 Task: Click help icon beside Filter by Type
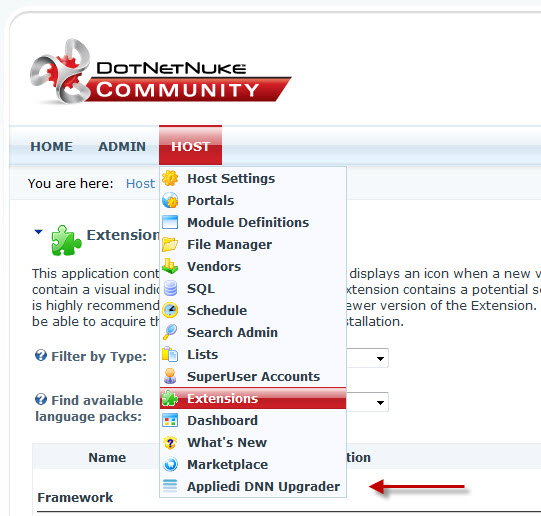[x=41, y=355]
